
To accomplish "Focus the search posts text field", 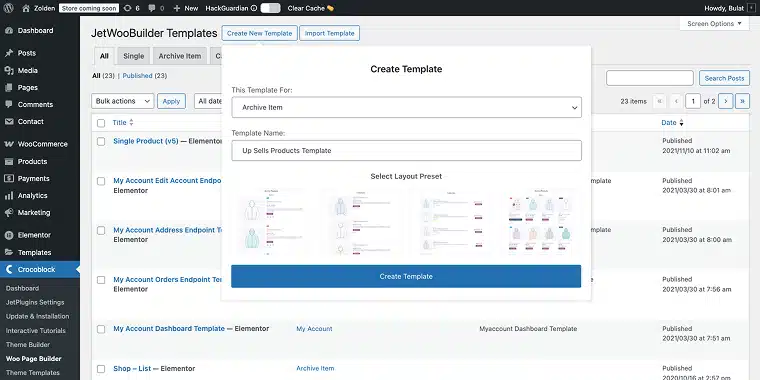I will tap(649, 78).
